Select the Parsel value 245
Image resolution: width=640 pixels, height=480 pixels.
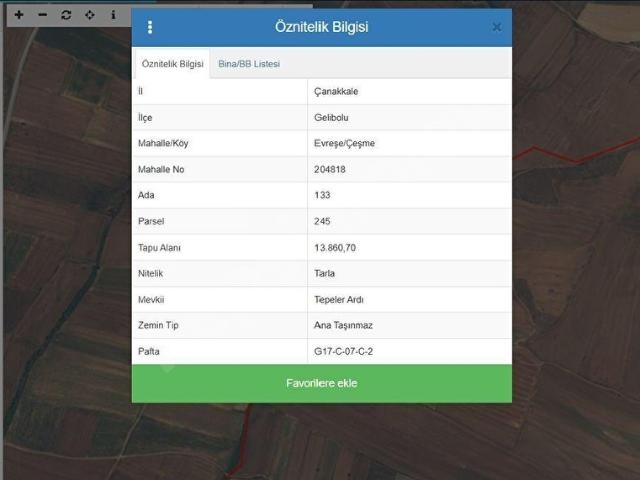322,221
